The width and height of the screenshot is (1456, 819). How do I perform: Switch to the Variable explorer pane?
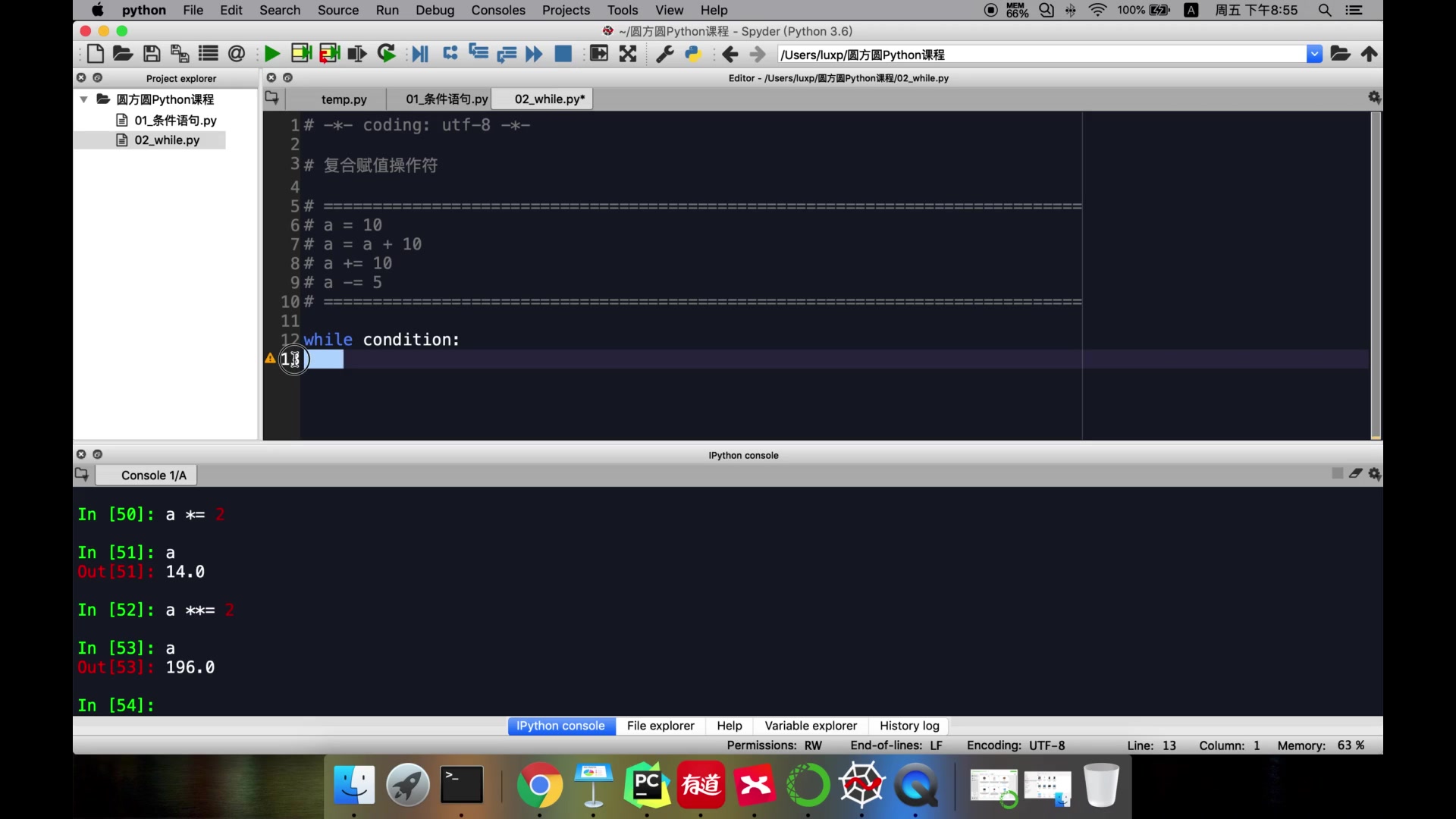(810, 726)
